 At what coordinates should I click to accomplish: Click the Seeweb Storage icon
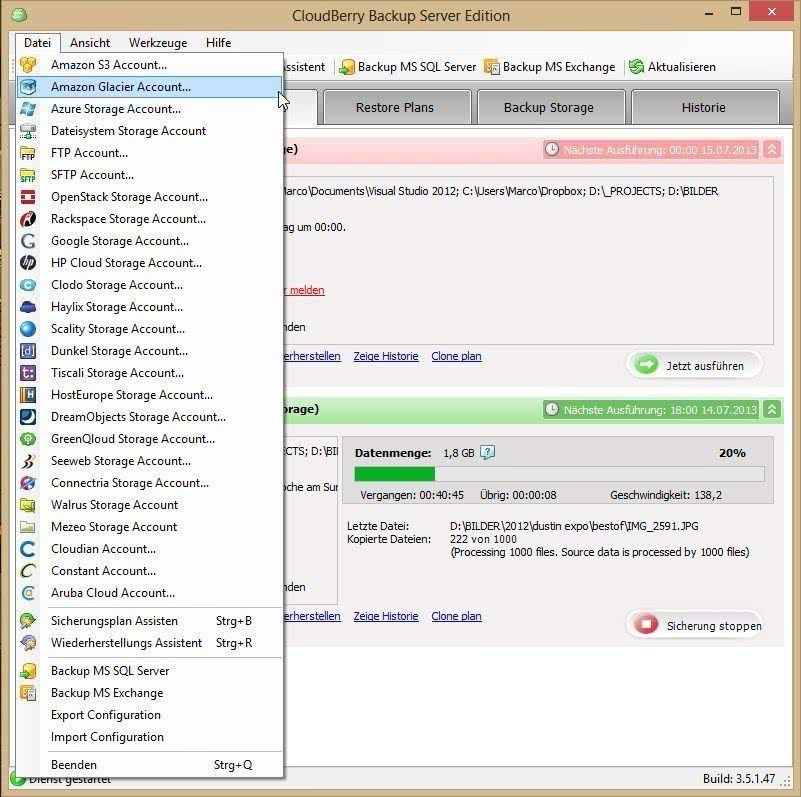(x=28, y=460)
